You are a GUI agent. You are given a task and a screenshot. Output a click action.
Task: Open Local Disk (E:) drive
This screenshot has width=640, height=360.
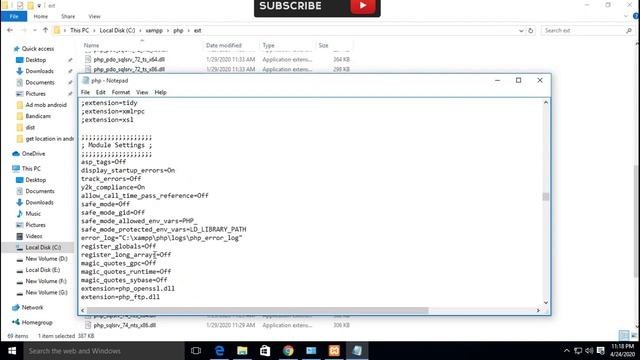(42, 270)
